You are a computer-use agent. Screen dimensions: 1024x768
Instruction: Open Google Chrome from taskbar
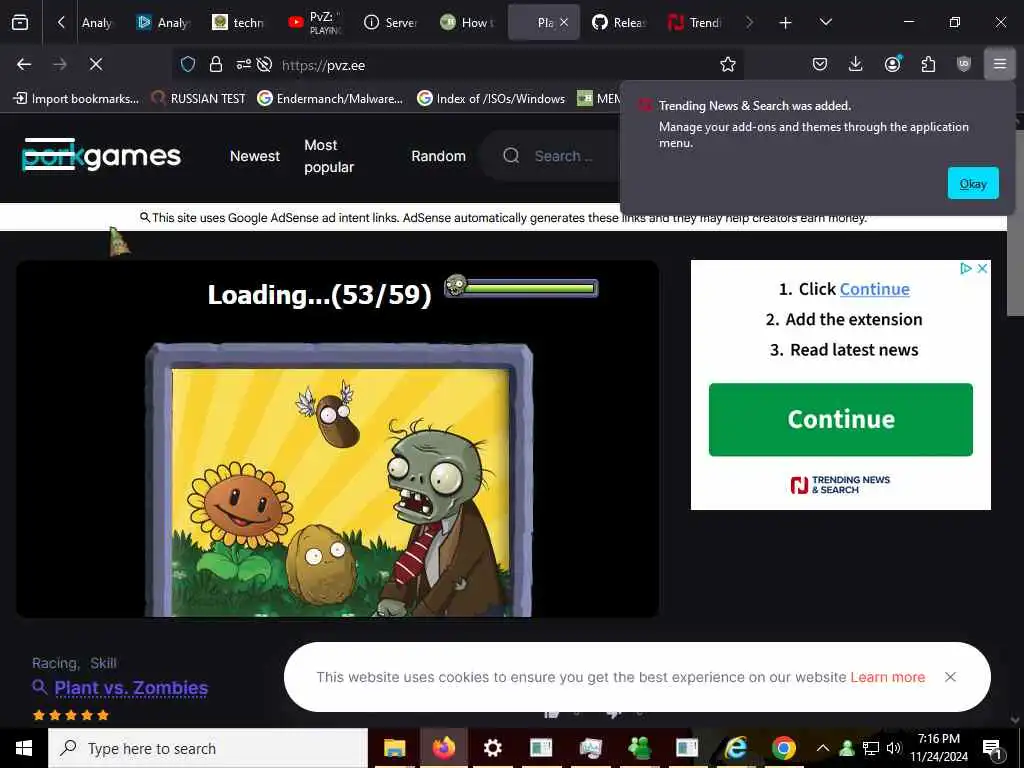tap(784, 748)
